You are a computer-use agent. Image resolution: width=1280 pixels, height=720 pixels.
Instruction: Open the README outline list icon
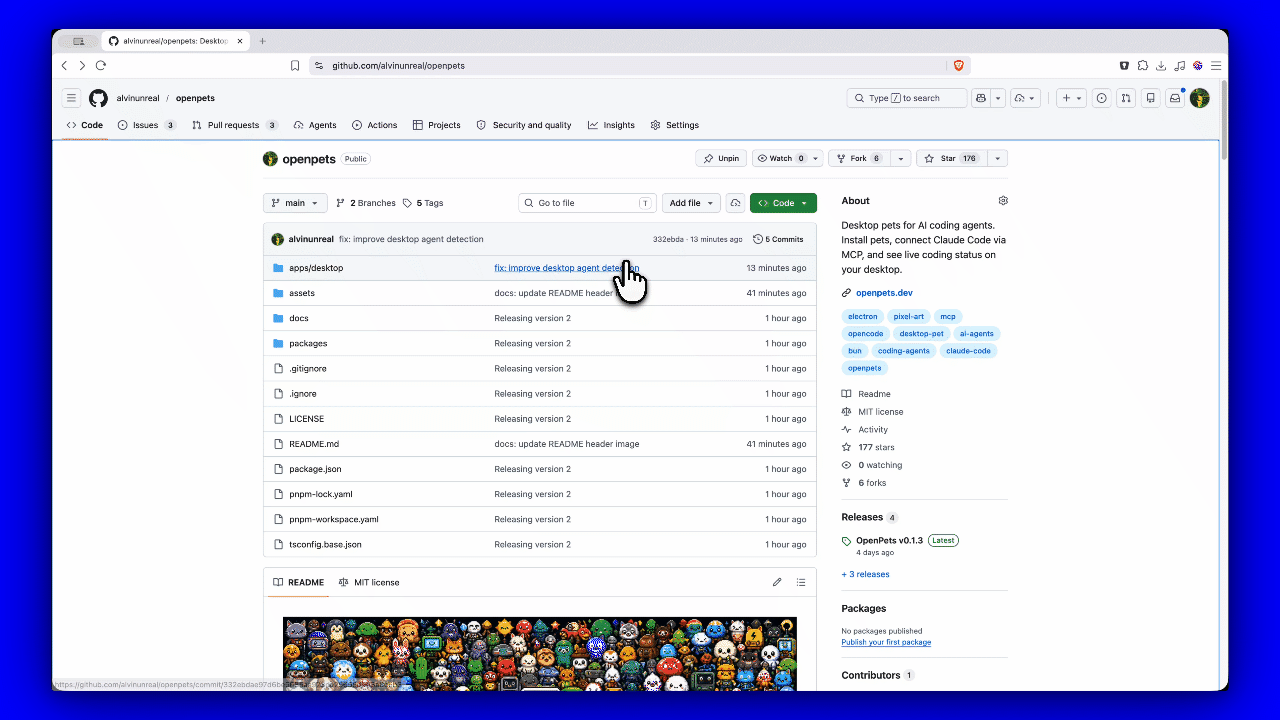point(801,582)
